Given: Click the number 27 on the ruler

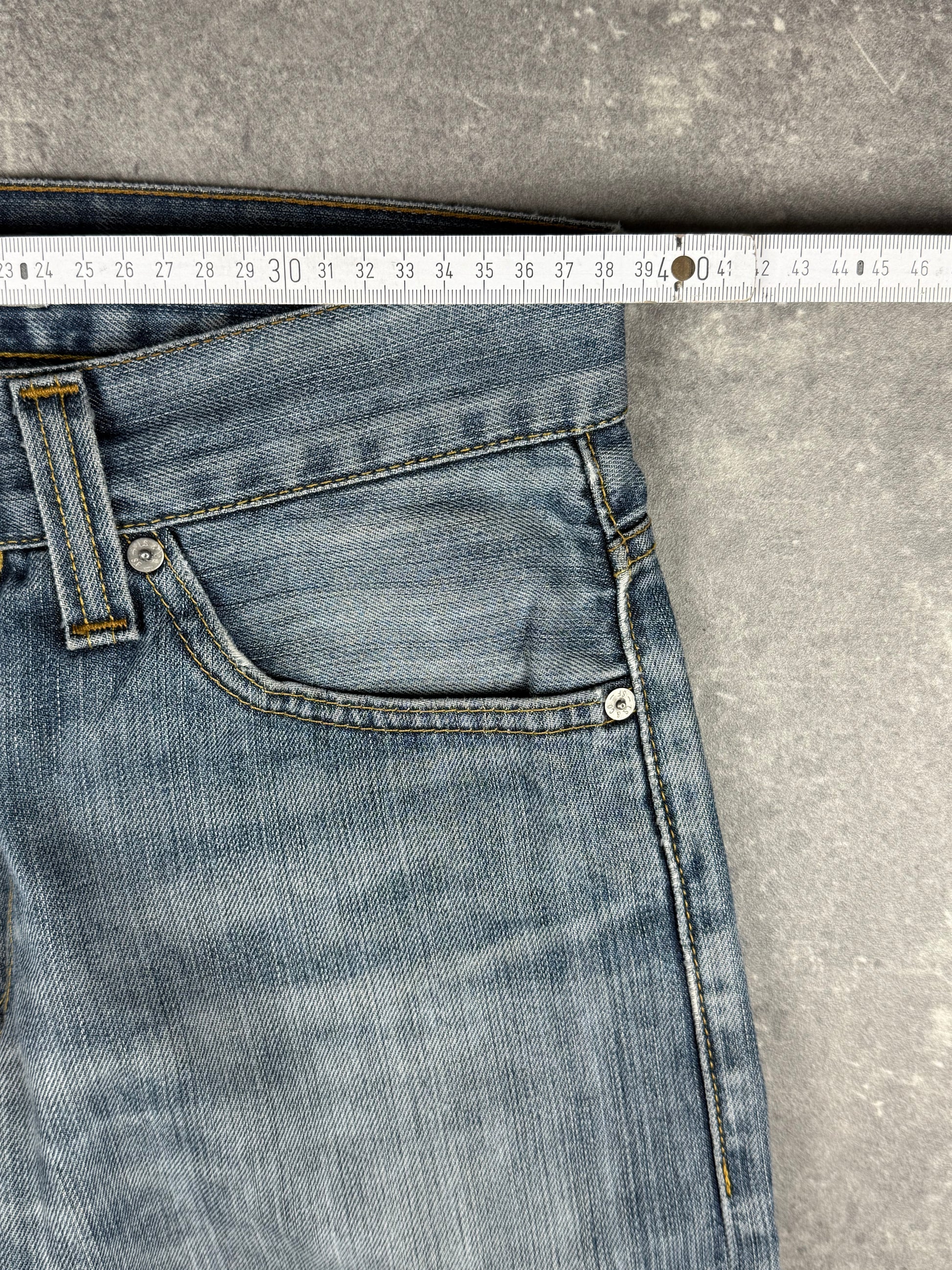Looking at the screenshot, I should point(164,270).
